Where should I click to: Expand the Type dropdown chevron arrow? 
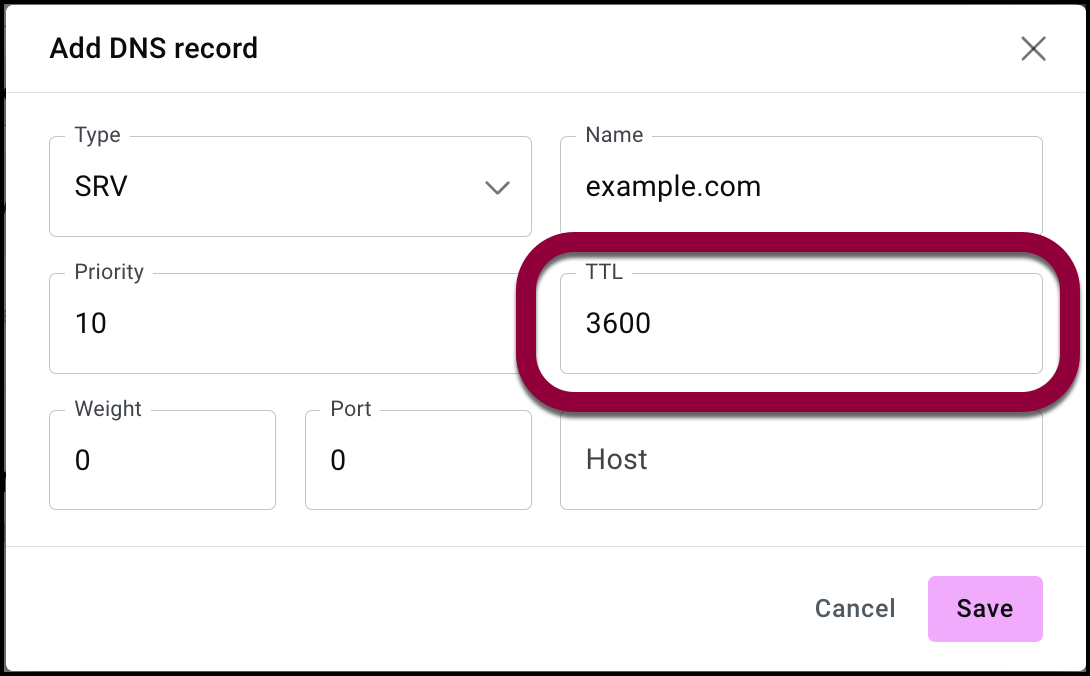[x=497, y=187]
